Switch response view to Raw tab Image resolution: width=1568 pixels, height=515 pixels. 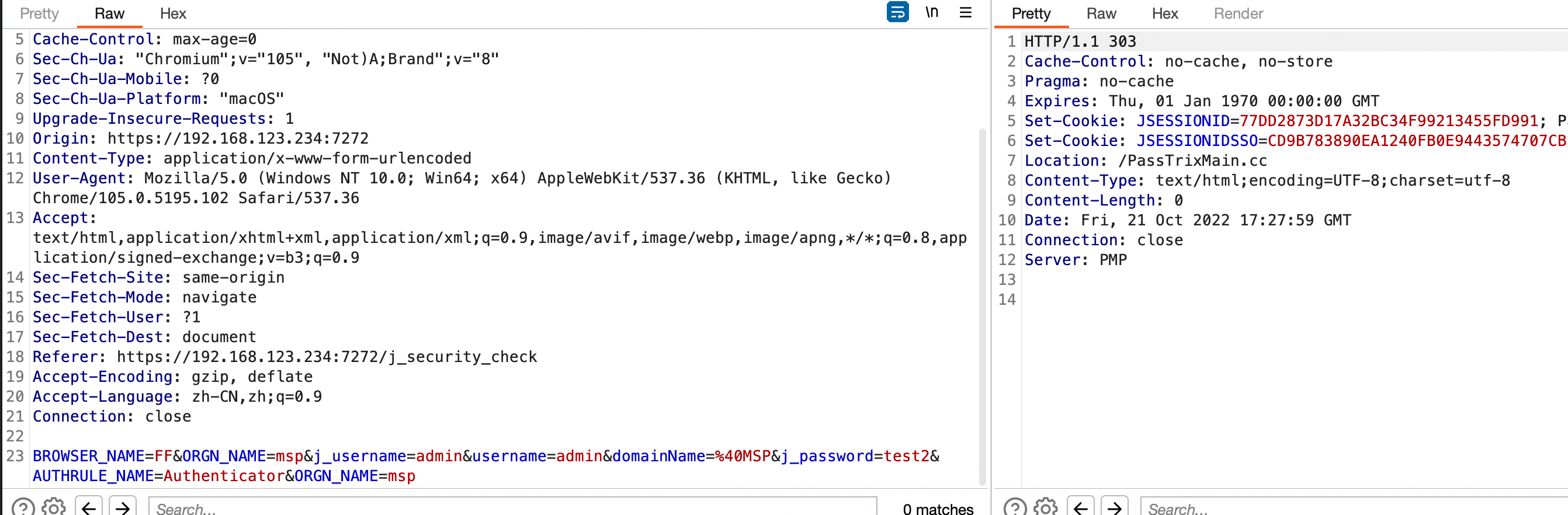click(x=1101, y=13)
